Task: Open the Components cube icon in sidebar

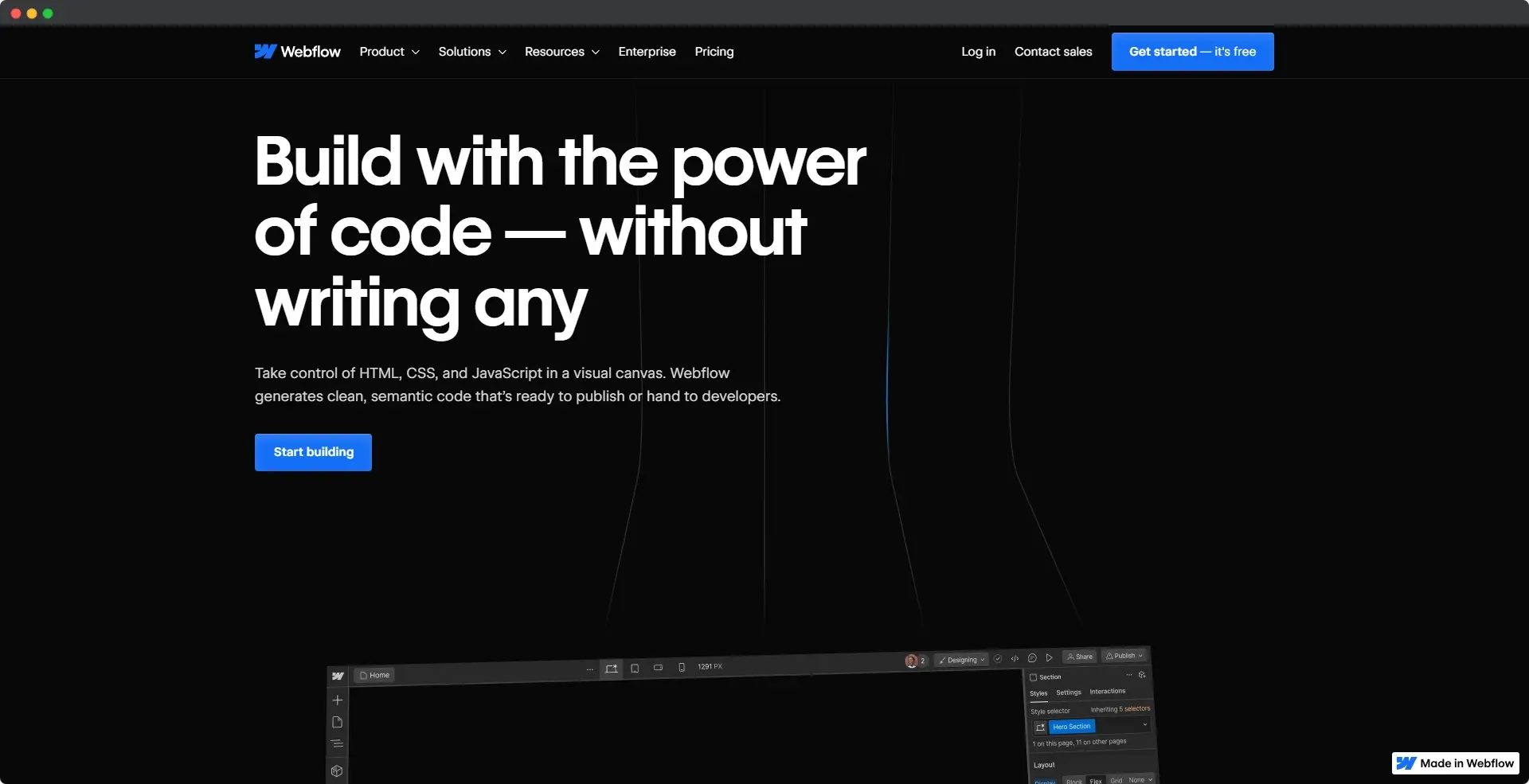Action: point(338,770)
